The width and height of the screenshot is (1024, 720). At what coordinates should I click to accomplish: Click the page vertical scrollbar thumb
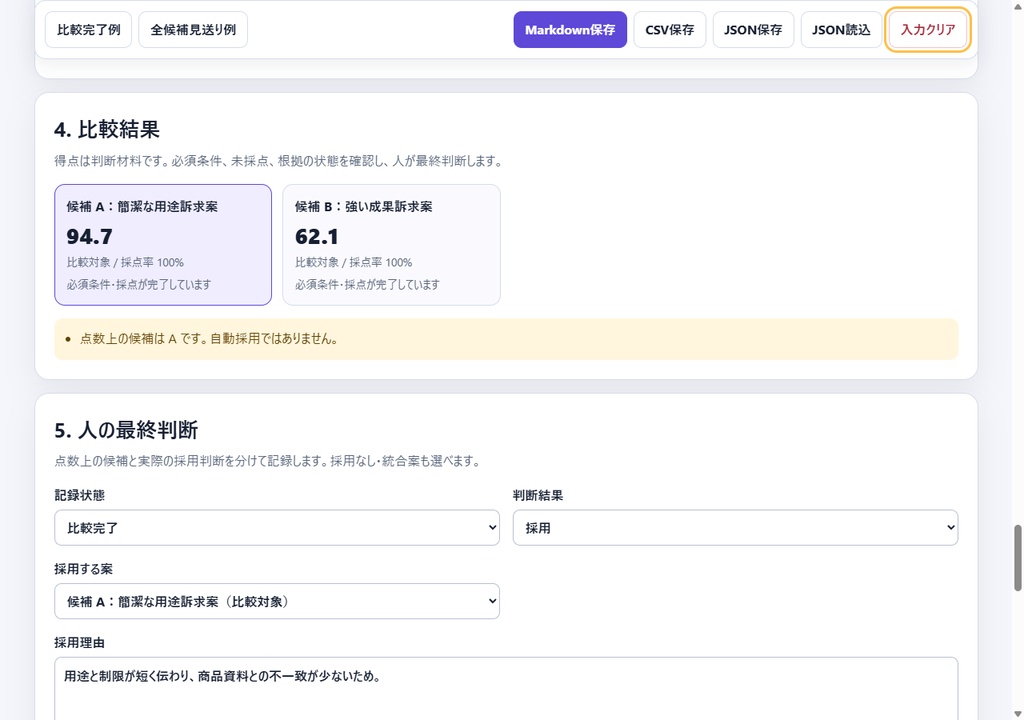click(x=1017, y=557)
